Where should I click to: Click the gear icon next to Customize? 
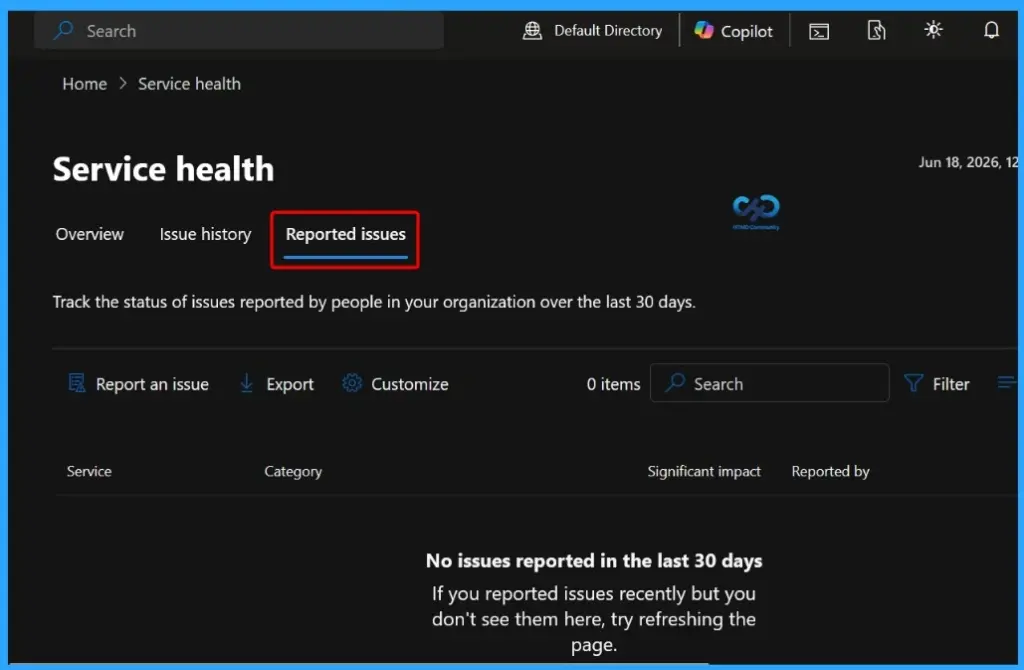(x=352, y=383)
